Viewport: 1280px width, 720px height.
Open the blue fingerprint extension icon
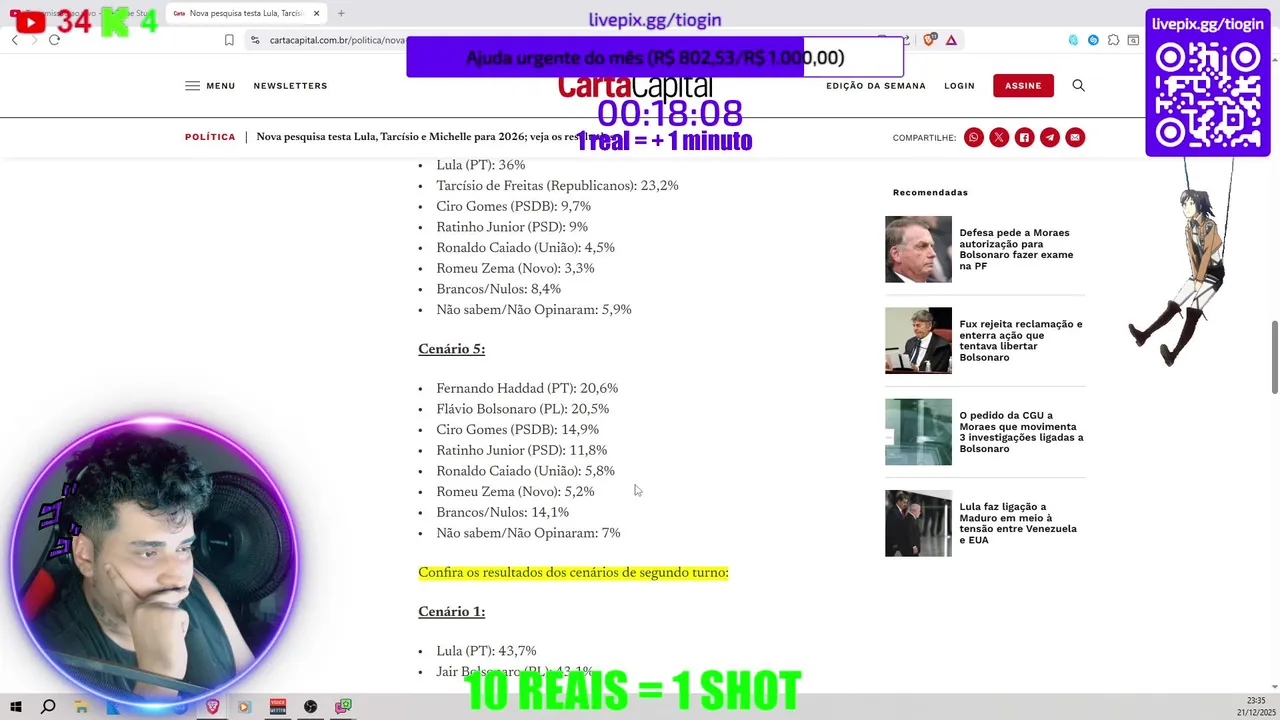tap(1073, 40)
